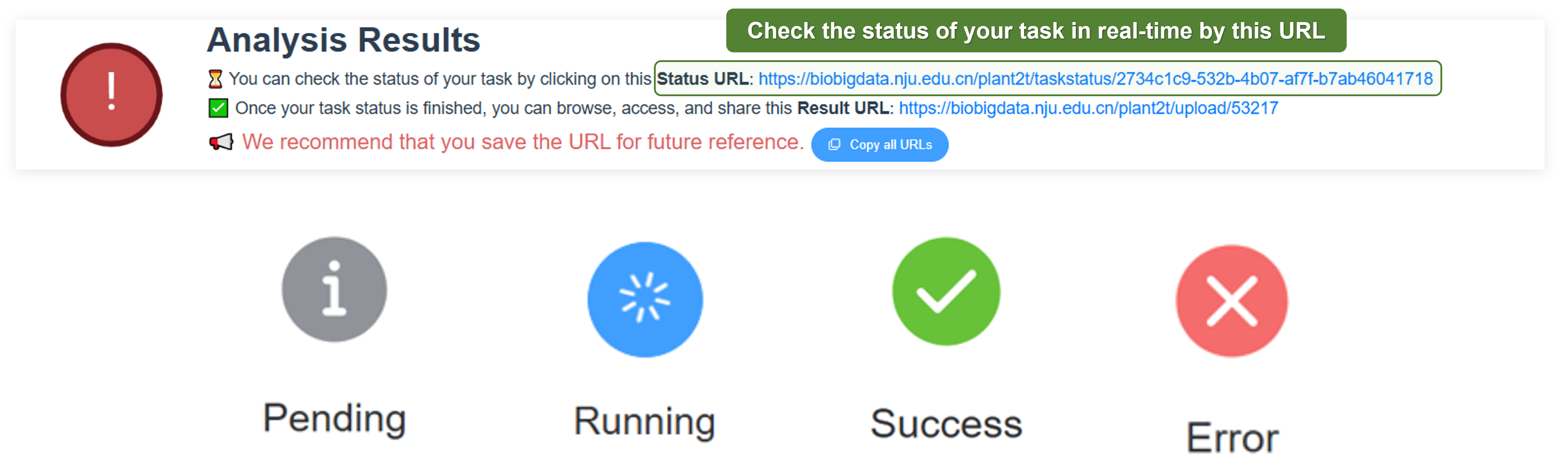
Task: Click the Running status label
Action: pos(645,421)
